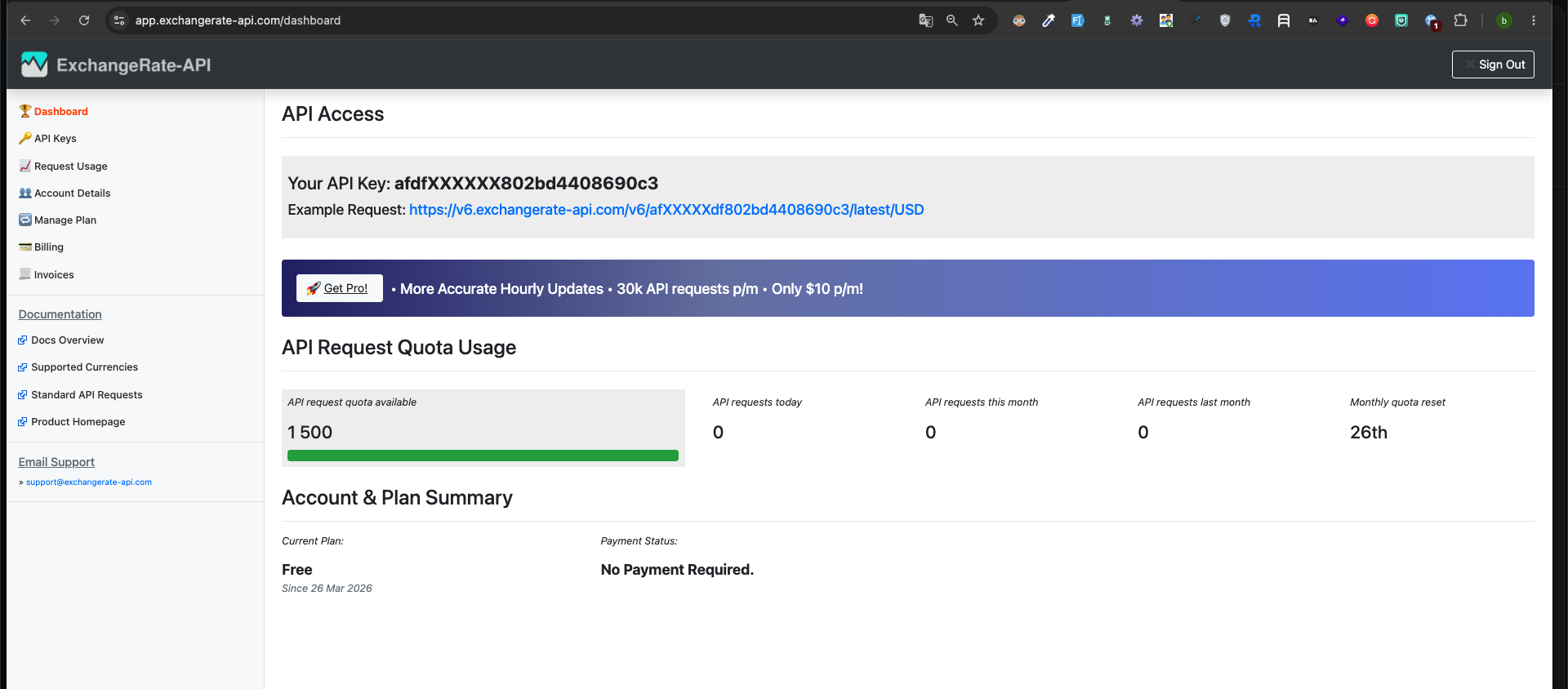Click the 'API requests last month' label
The width and height of the screenshot is (1568, 689).
click(1194, 402)
